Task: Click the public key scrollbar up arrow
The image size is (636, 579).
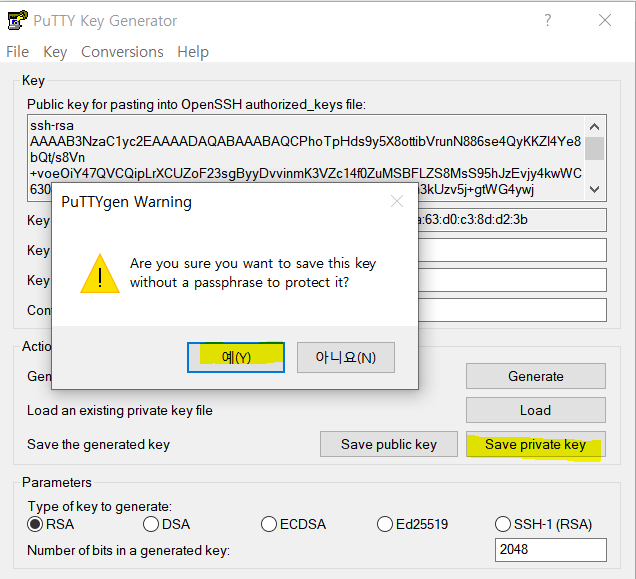Action: point(594,127)
